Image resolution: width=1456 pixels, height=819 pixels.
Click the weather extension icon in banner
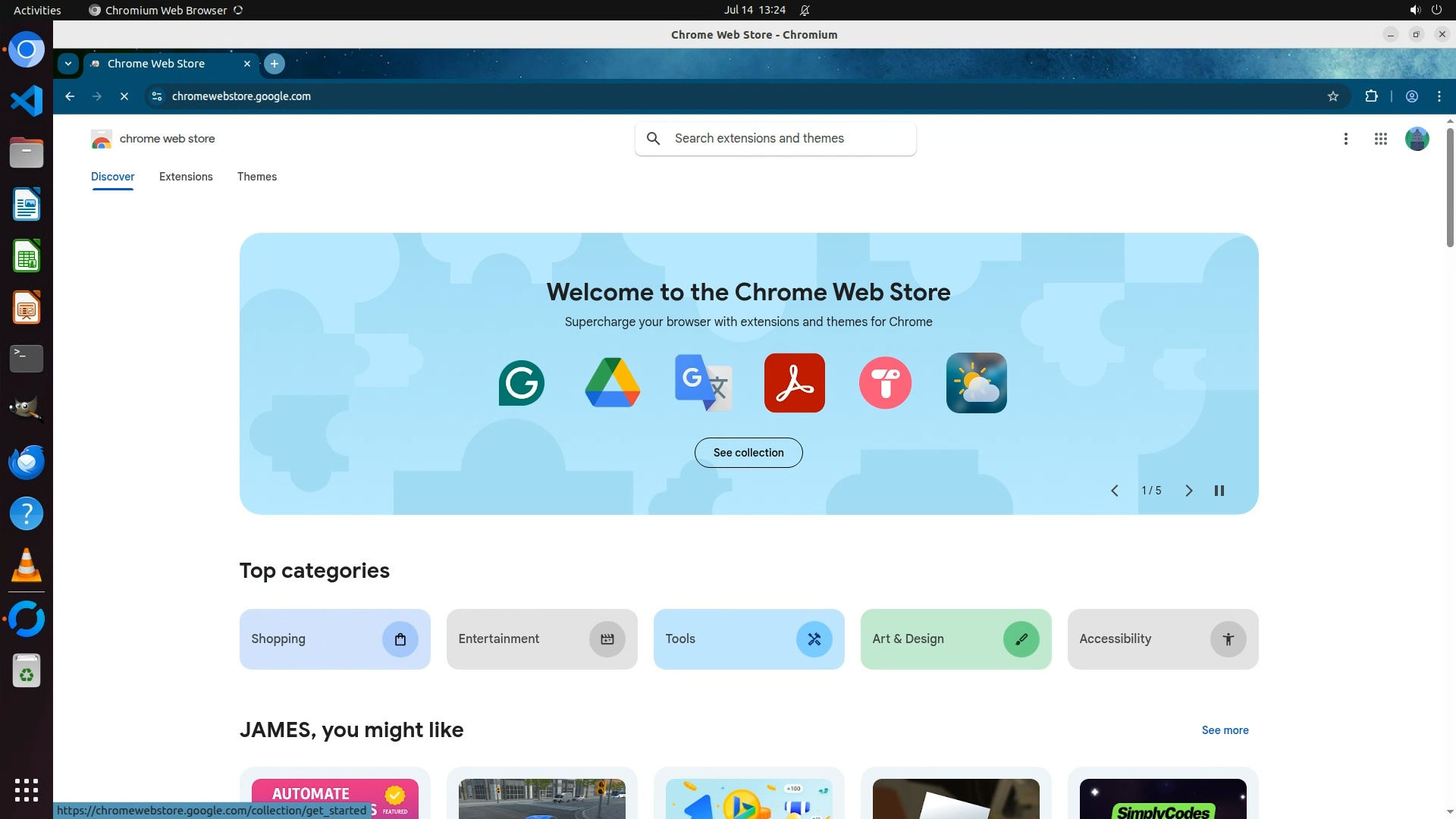tap(976, 383)
